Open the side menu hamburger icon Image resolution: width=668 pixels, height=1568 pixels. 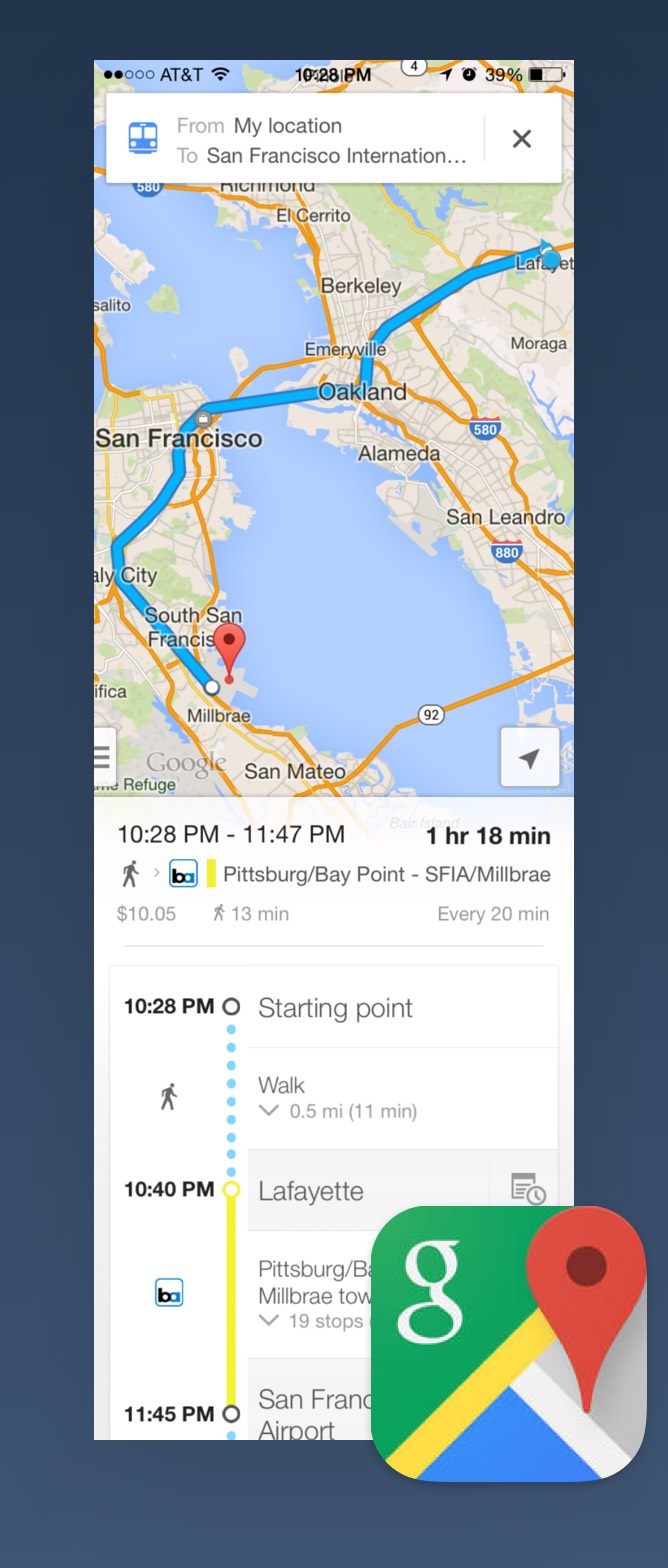click(x=103, y=757)
